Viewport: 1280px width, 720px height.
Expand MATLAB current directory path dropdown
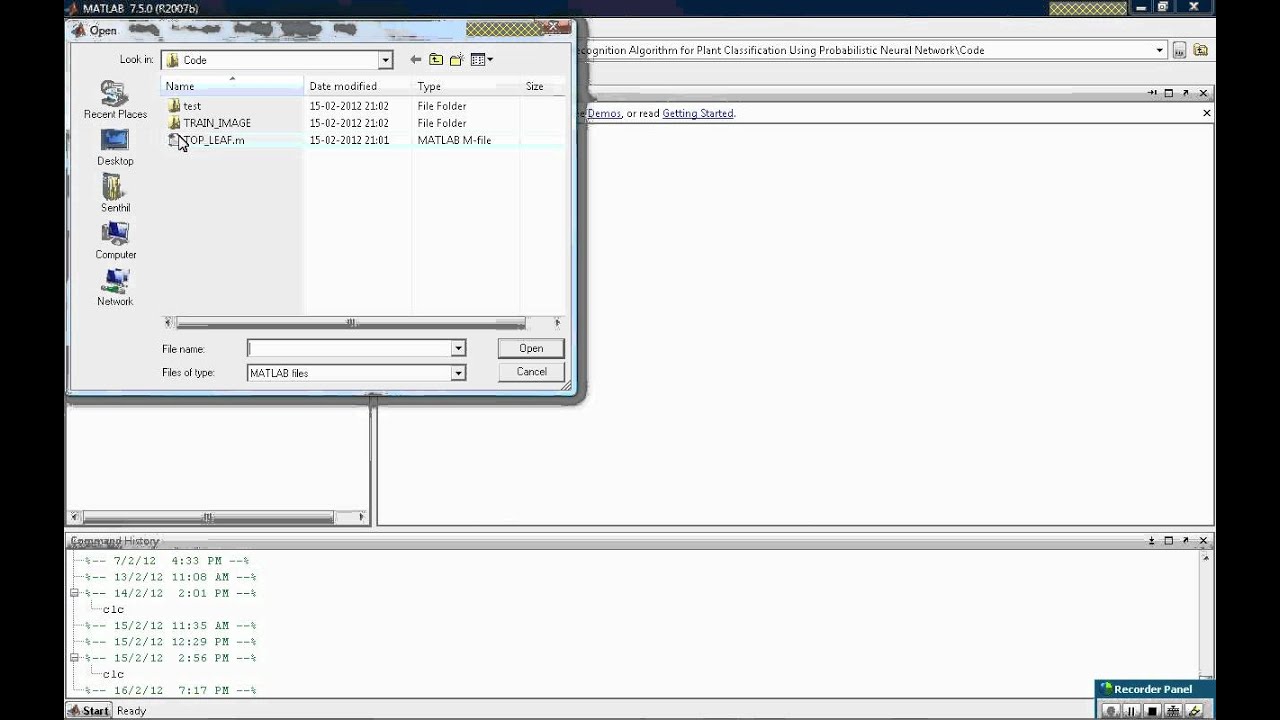pos(1160,50)
